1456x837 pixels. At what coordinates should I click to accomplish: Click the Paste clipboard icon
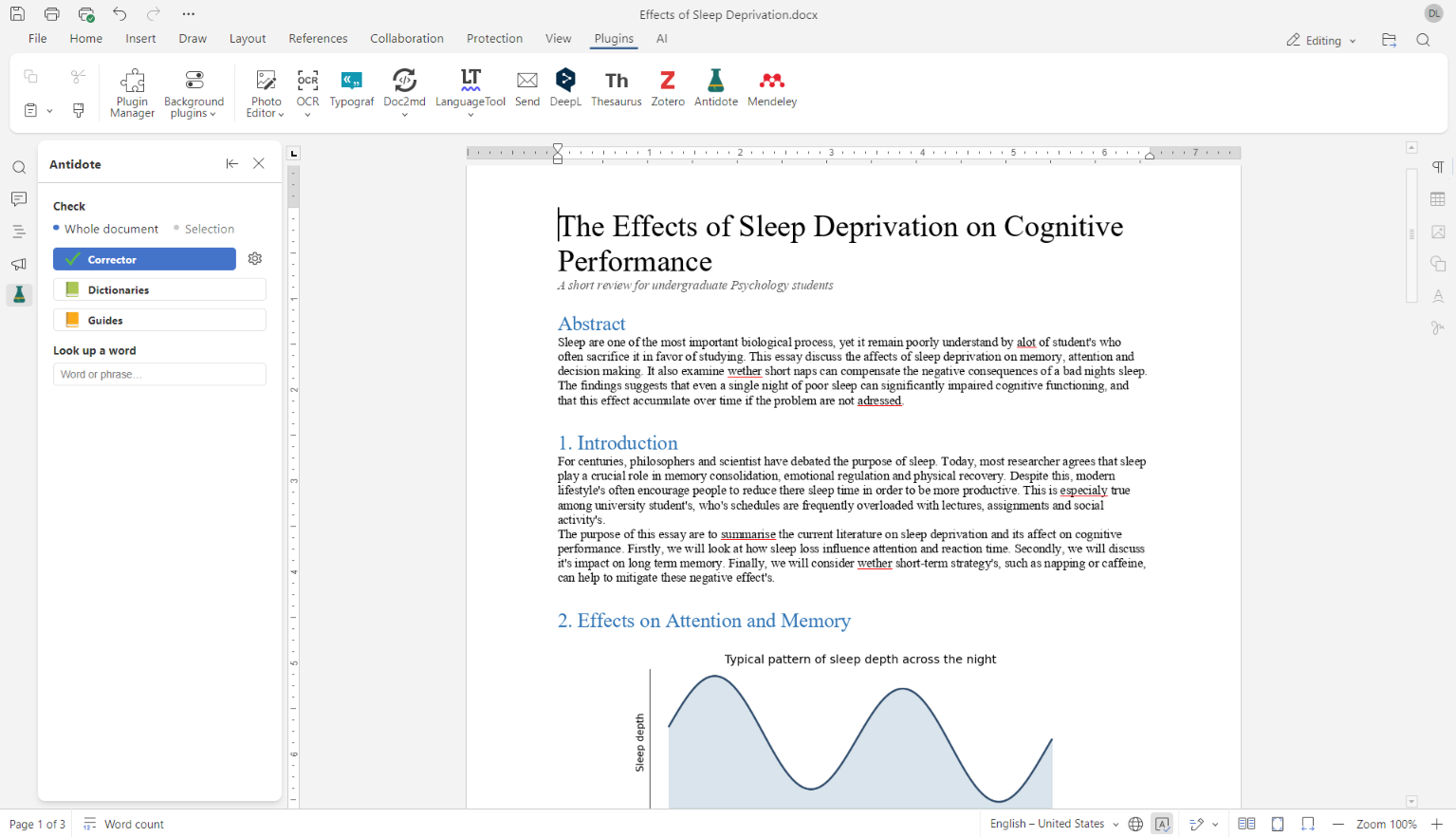coord(30,110)
